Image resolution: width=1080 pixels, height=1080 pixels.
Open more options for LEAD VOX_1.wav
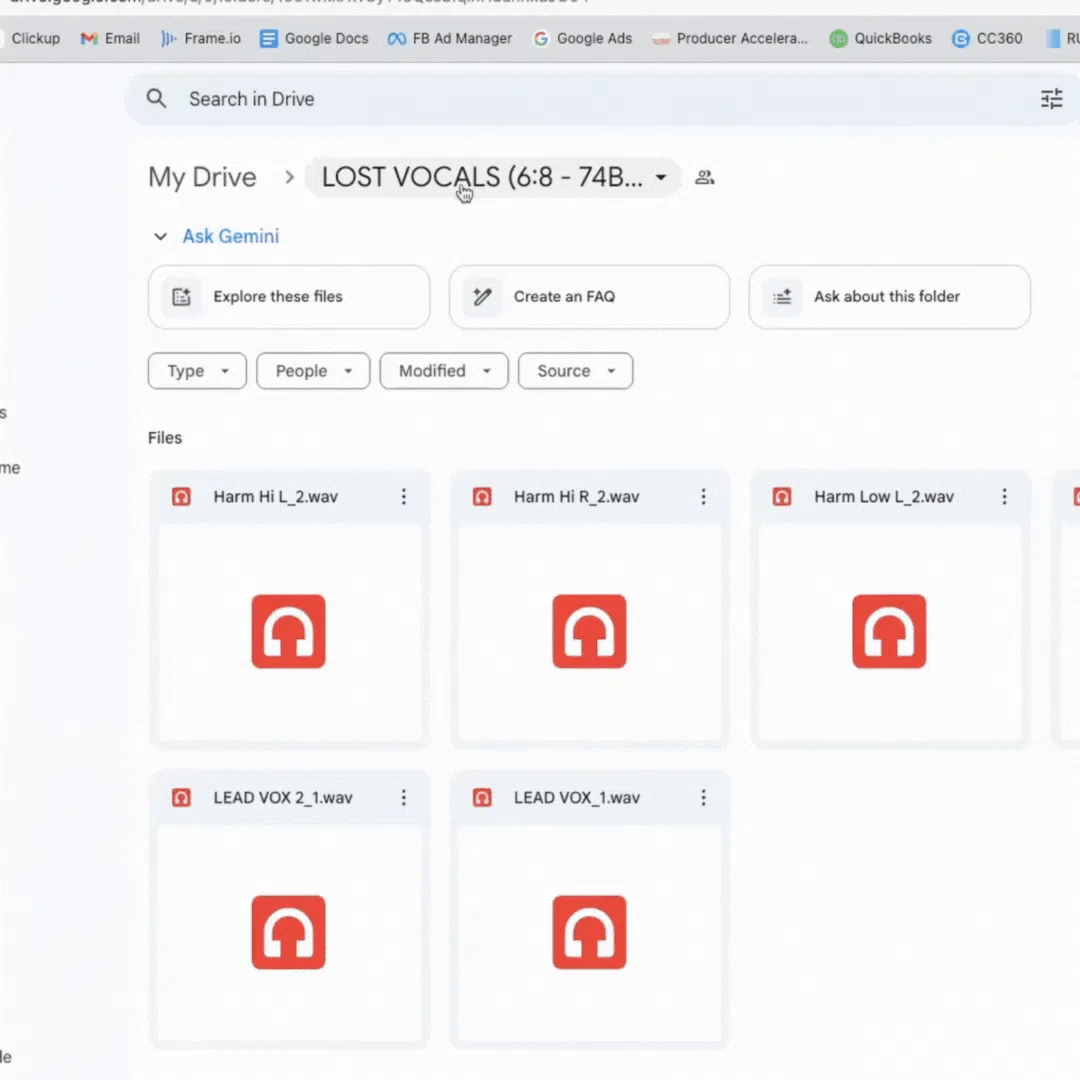pos(703,798)
